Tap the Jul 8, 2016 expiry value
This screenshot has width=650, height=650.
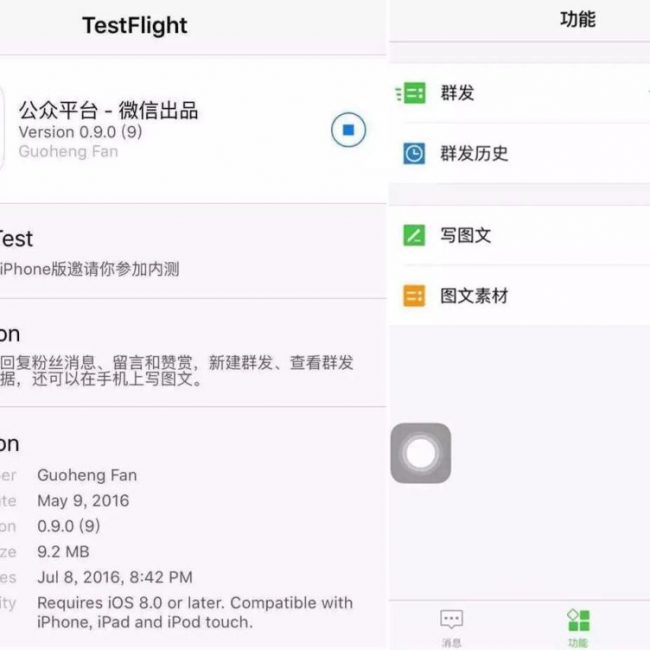pos(115,577)
